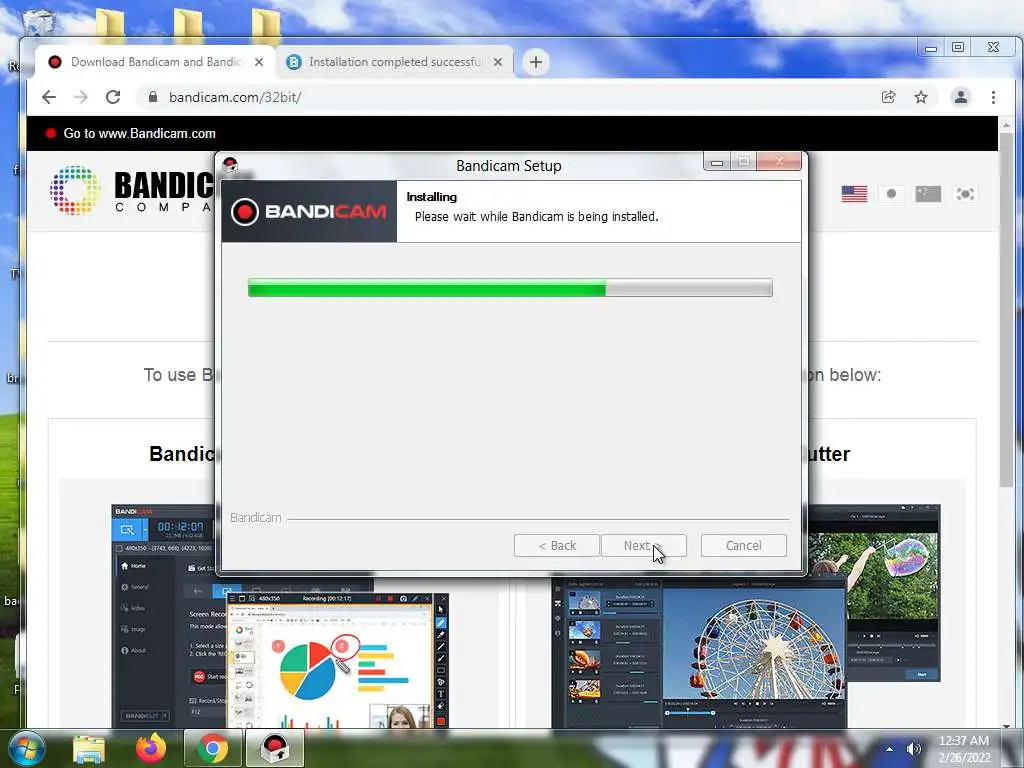Click the webpage vertical scrollbar

1006,310
